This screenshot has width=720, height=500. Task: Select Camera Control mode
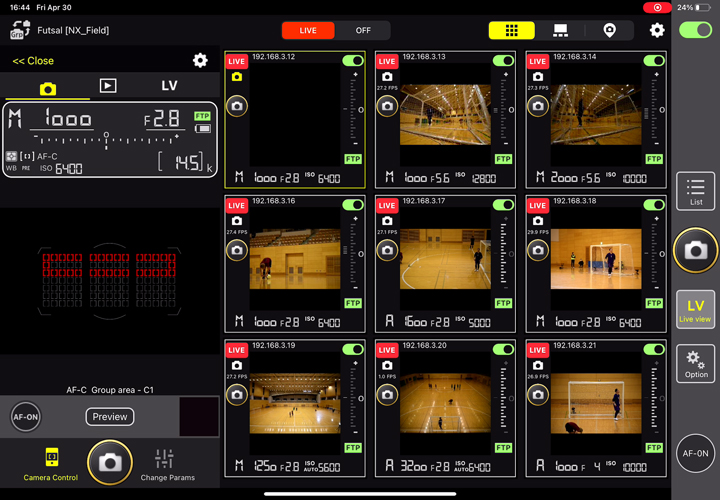tap(51, 465)
